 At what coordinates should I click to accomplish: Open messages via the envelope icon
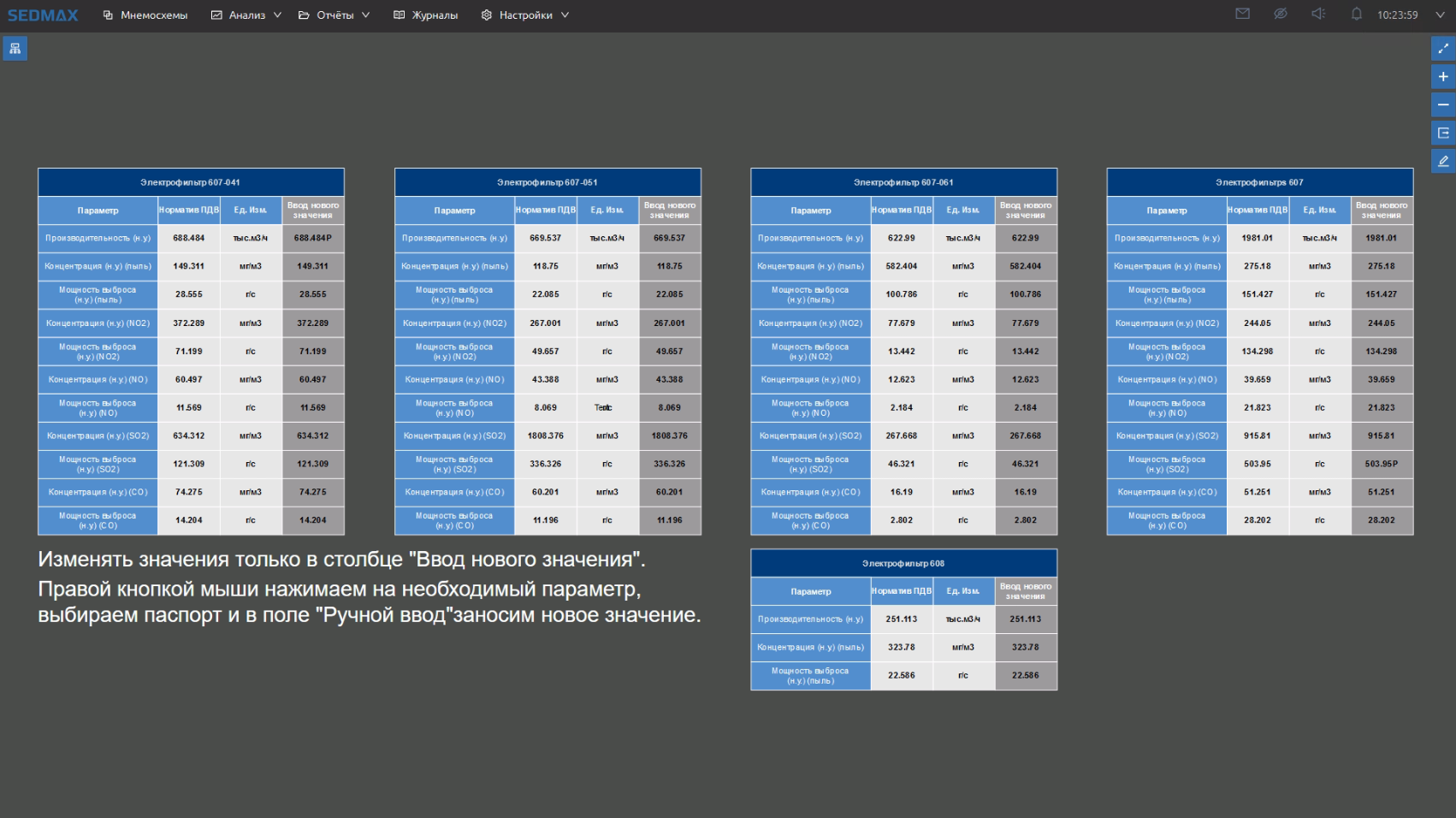click(x=1242, y=14)
